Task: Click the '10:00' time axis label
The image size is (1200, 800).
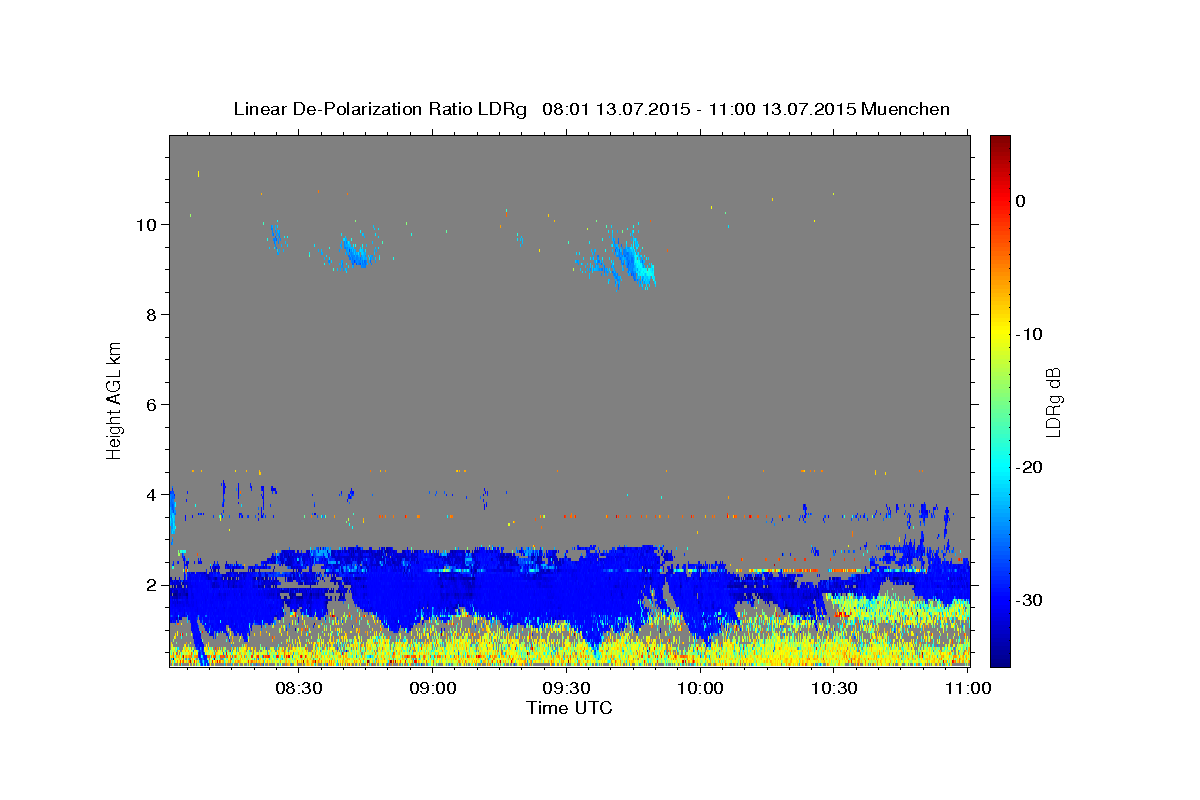Action: point(700,689)
